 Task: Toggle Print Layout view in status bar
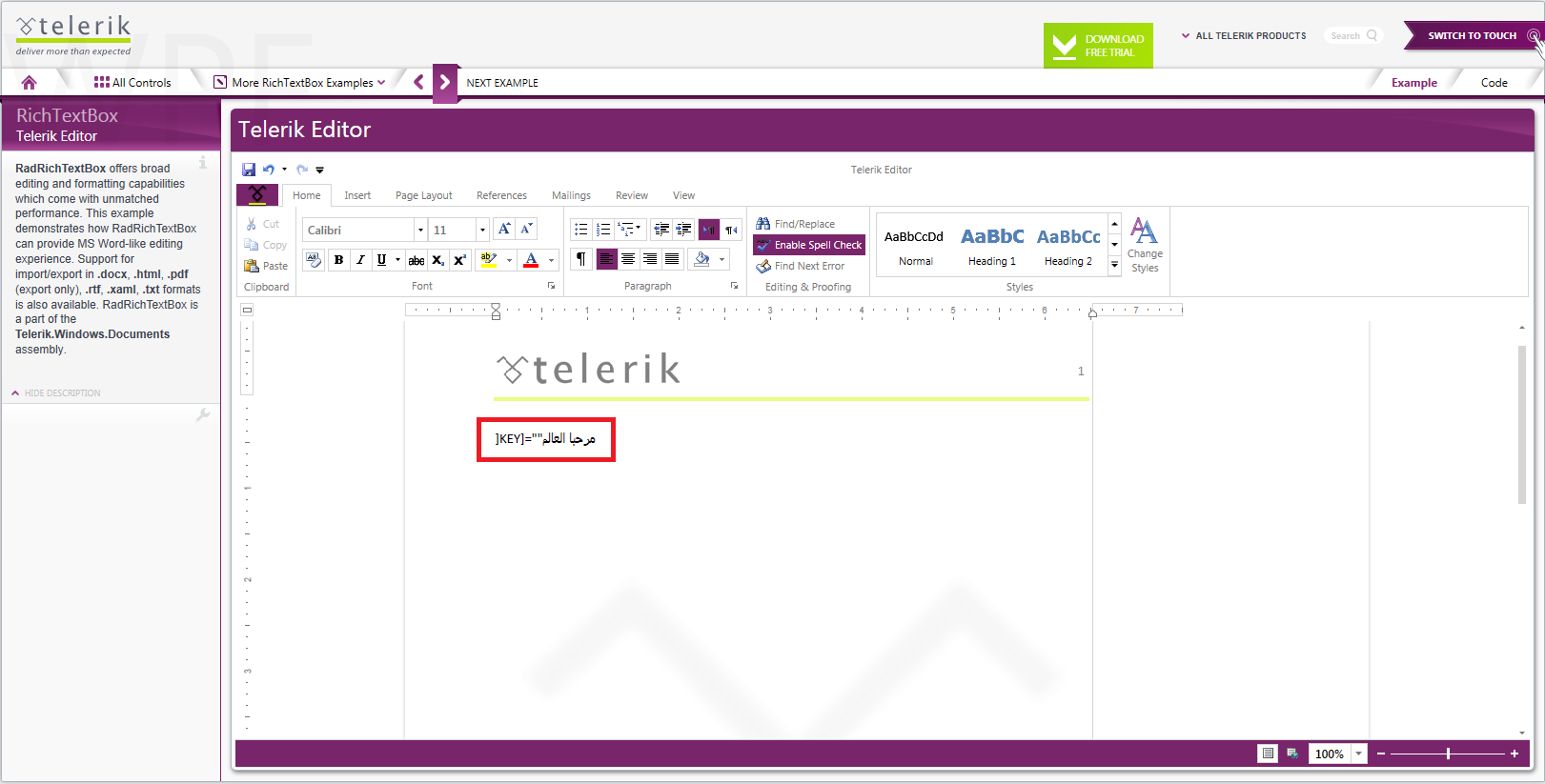(1268, 754)
